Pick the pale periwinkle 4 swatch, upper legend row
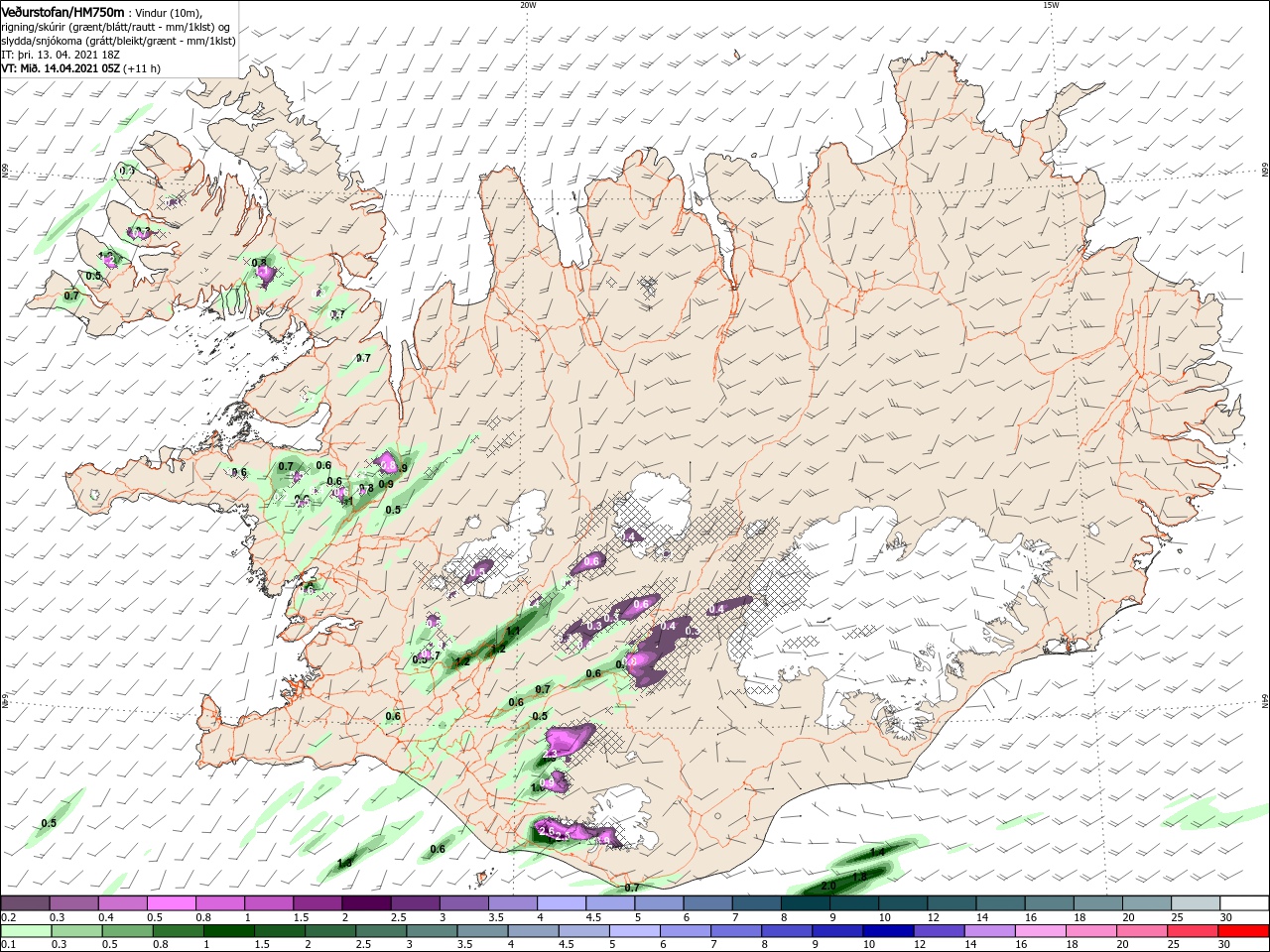 [x=562, y=903]
